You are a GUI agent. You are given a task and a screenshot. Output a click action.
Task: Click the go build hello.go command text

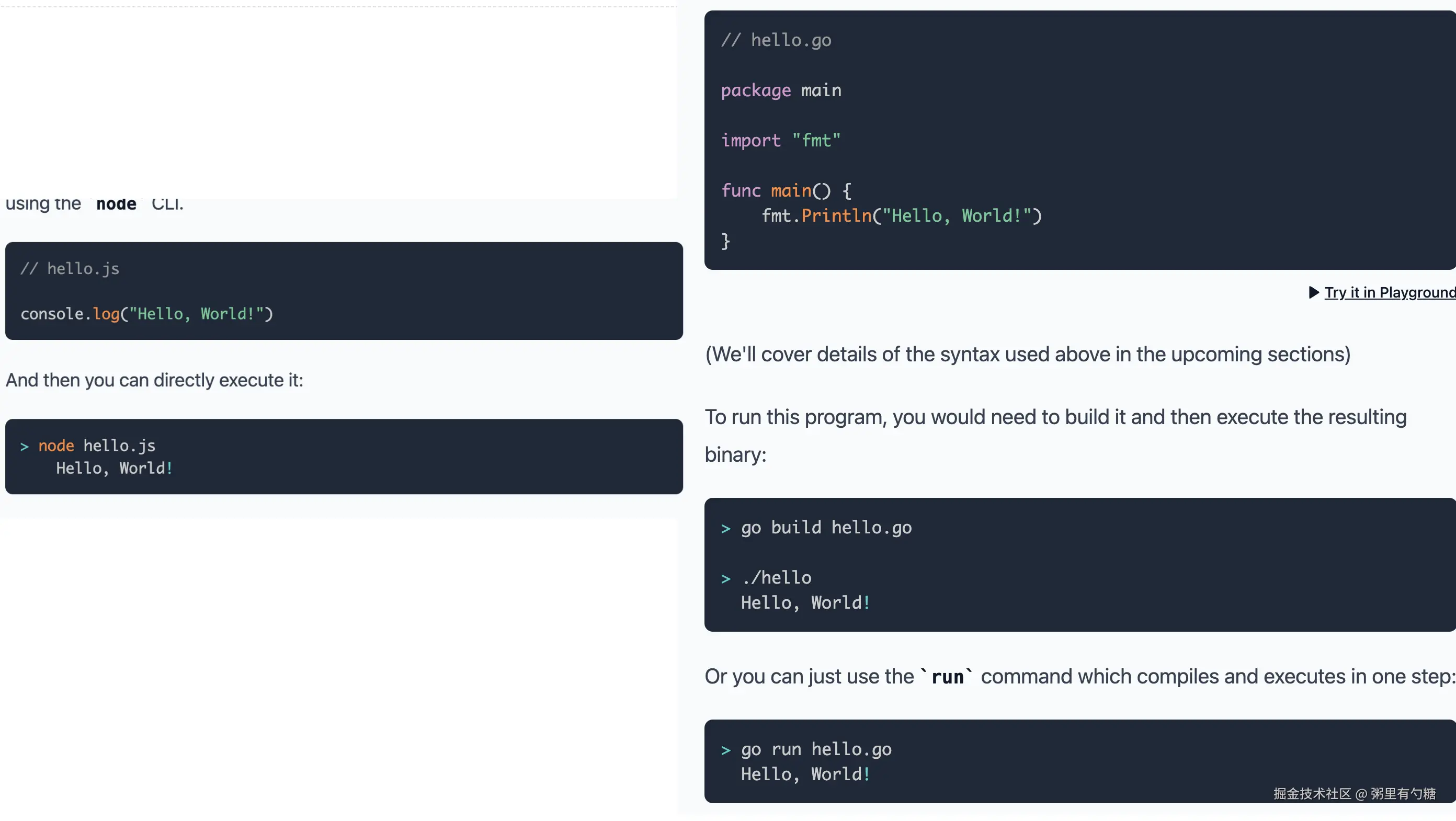(826, 528)
